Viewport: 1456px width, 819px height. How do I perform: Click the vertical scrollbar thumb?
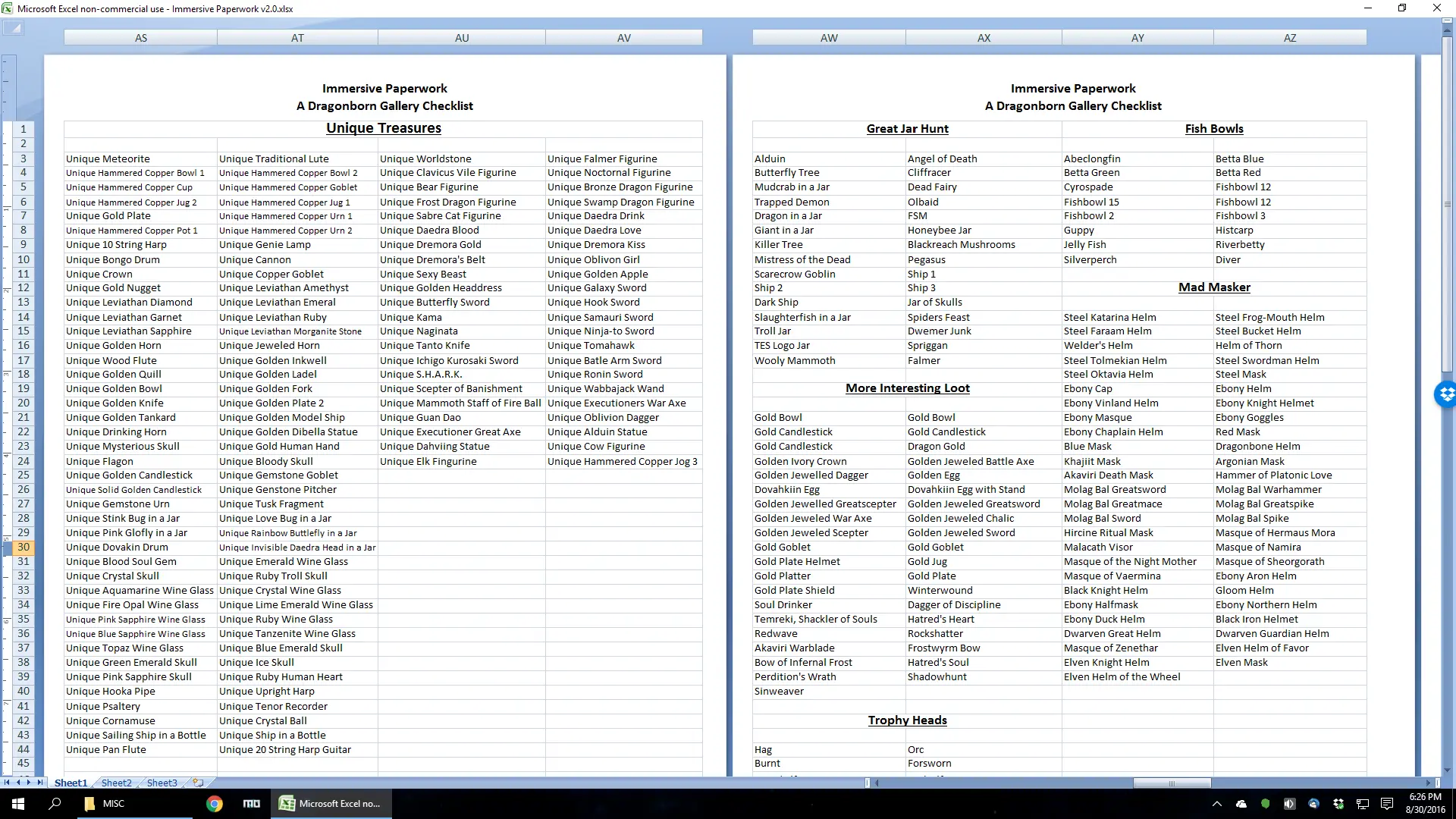(x=1448, y=205)
